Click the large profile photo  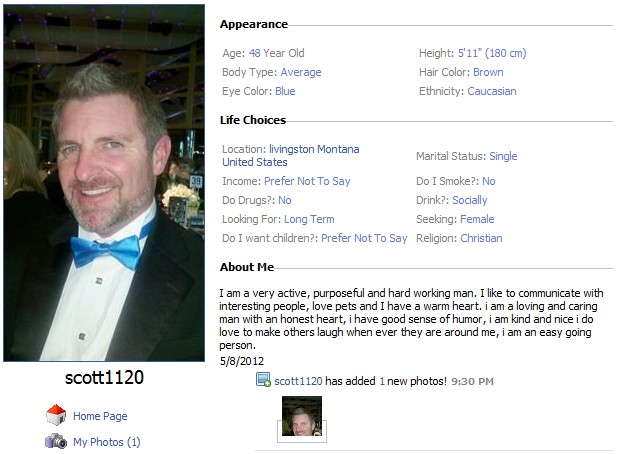[104, 183]
